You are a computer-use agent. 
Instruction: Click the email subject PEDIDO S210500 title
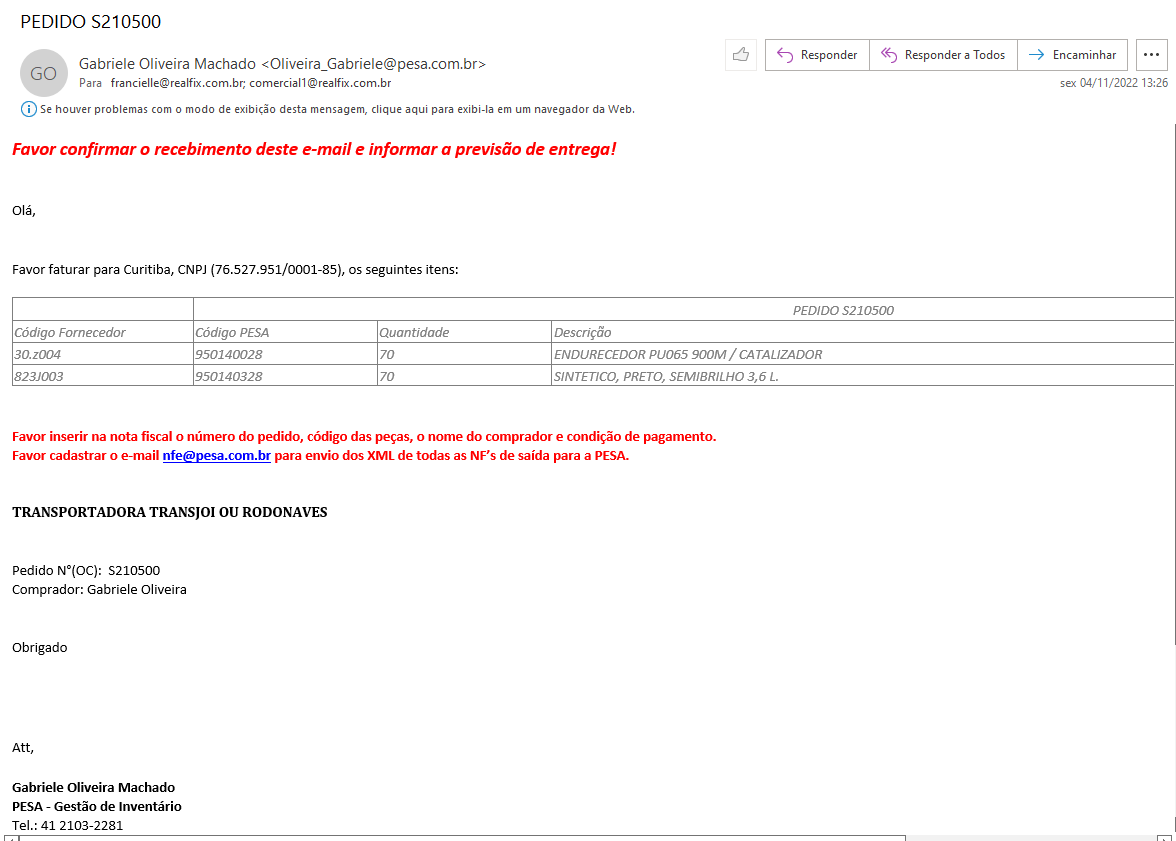tap(90, 22)
